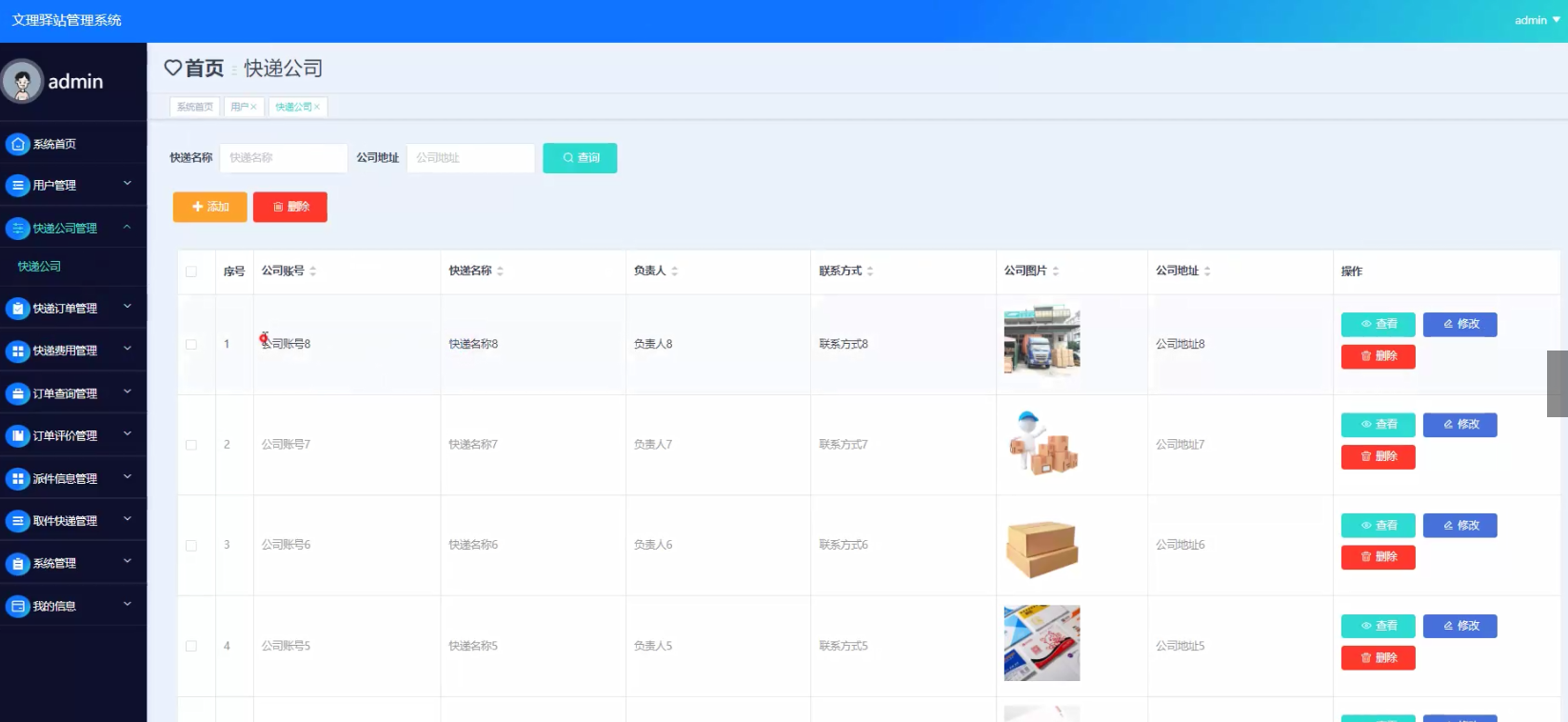
Task: View details of 公司账号6 row
Action: (1378, 526)
